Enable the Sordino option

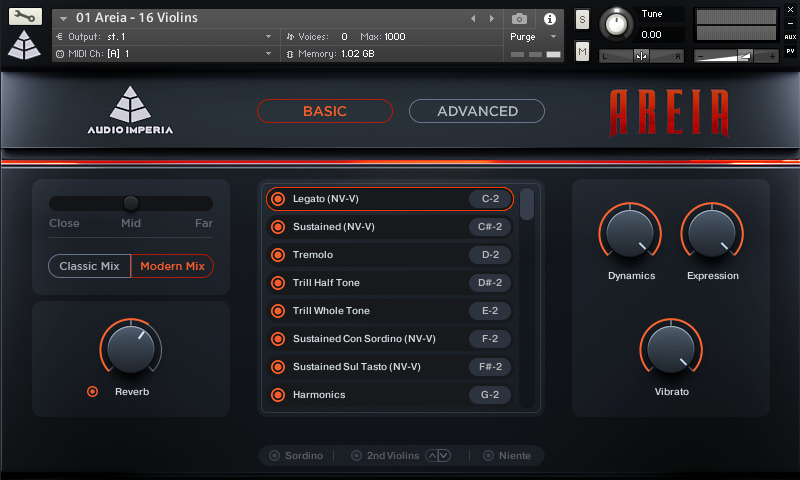pos(274,455)
